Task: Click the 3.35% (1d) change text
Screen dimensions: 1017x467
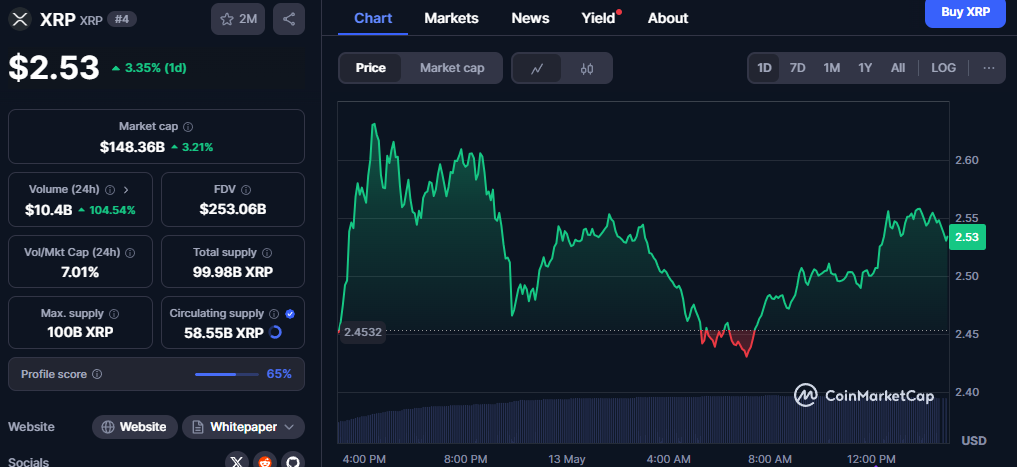Action: pos(154,68)
